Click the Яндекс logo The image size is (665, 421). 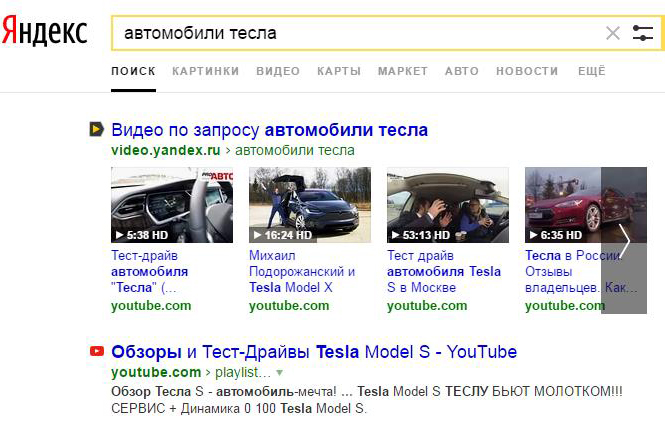click(45, 31)
